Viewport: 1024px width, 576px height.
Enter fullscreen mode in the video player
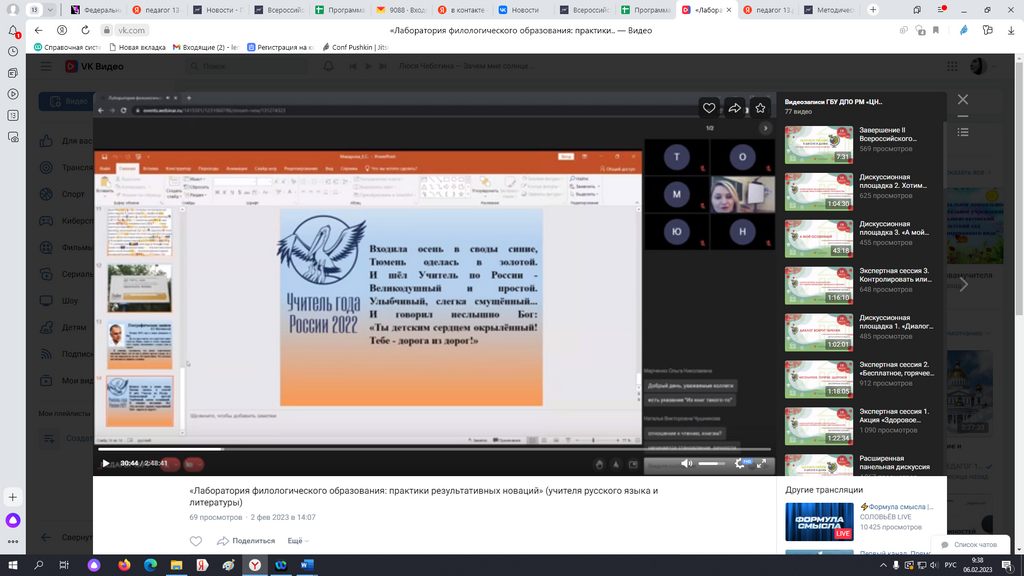(x=762, y=463)
